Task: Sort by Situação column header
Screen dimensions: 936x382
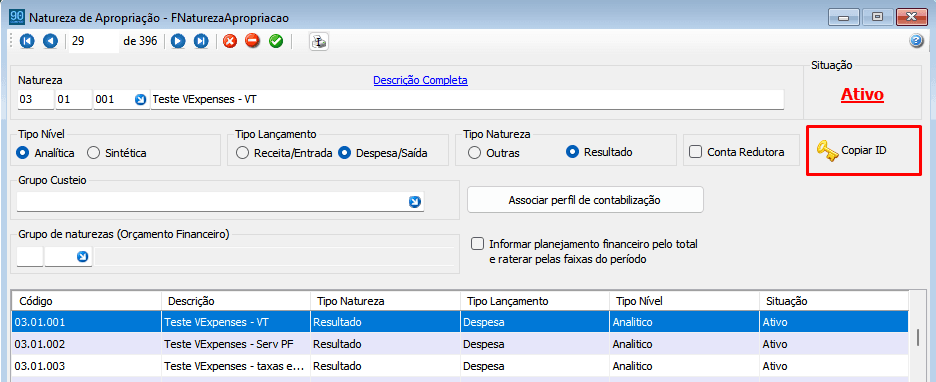Action: (x=833, y=301)
